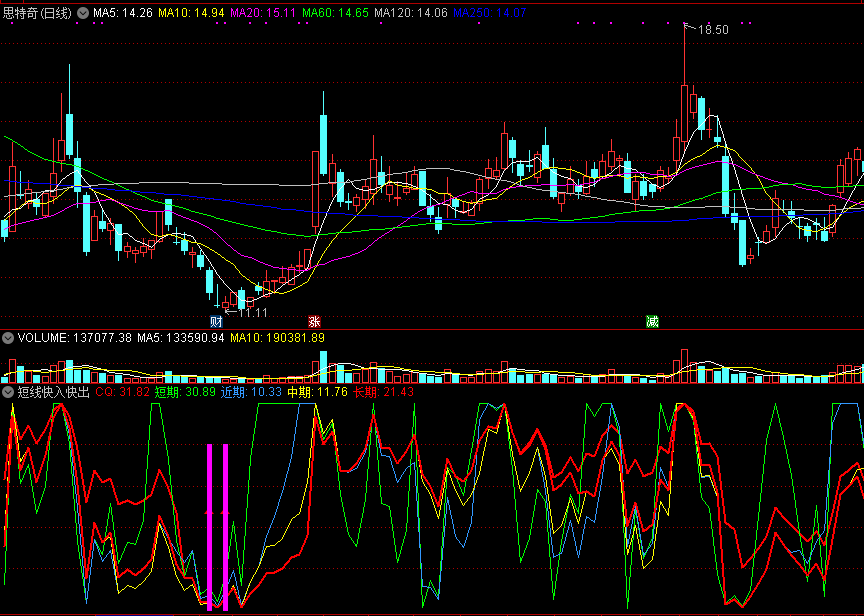Click the MA250: 14.07 label

point(490,13)
